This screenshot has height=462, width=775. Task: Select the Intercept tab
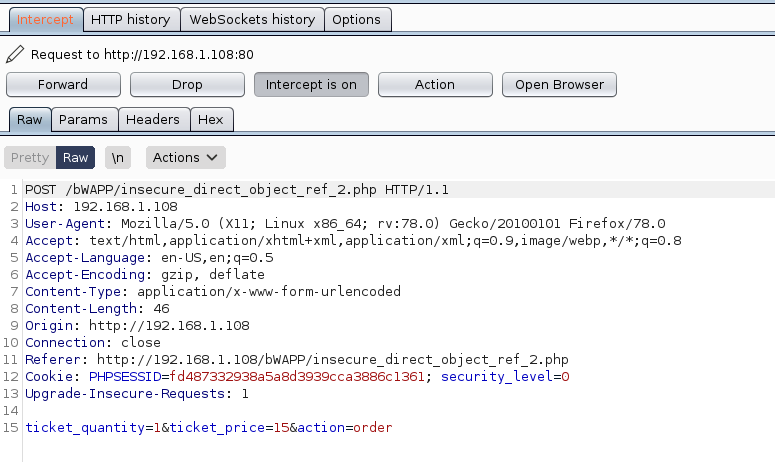tap(45, 19)
